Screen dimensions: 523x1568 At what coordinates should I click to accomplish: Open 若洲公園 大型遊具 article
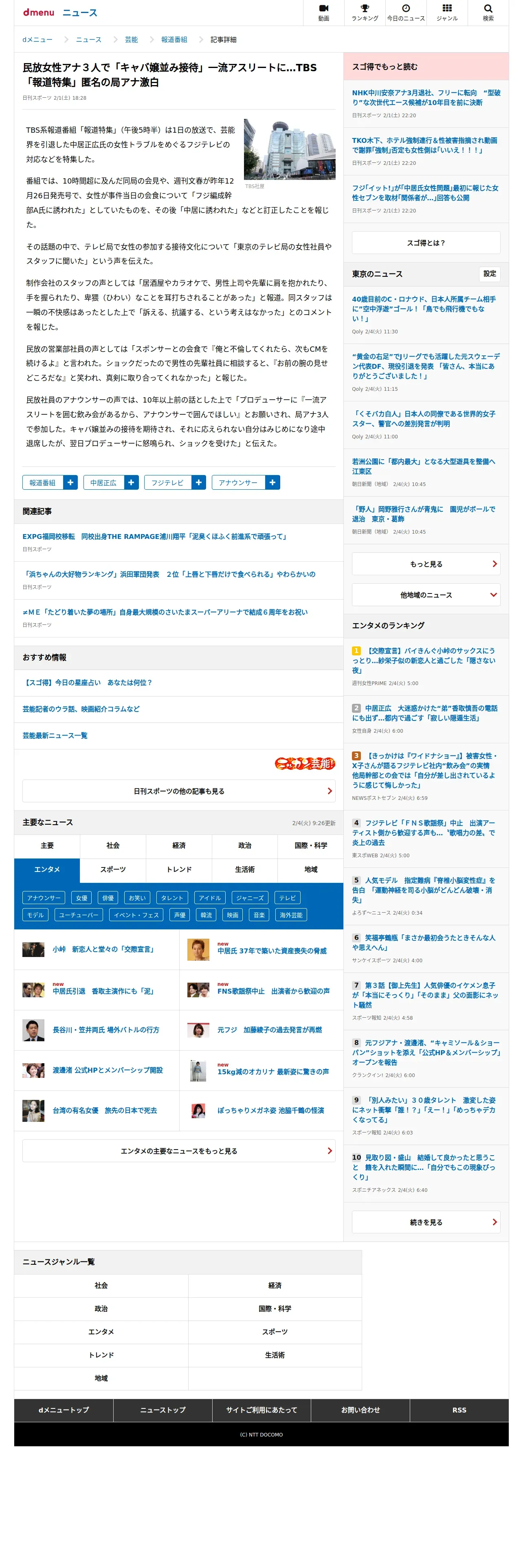(x=424, y=466)
